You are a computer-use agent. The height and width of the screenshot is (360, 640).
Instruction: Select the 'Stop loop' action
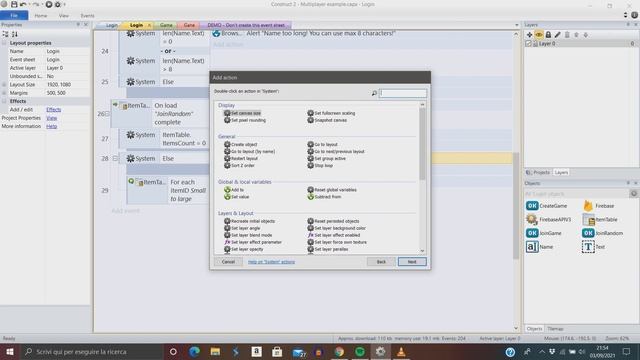320,165
